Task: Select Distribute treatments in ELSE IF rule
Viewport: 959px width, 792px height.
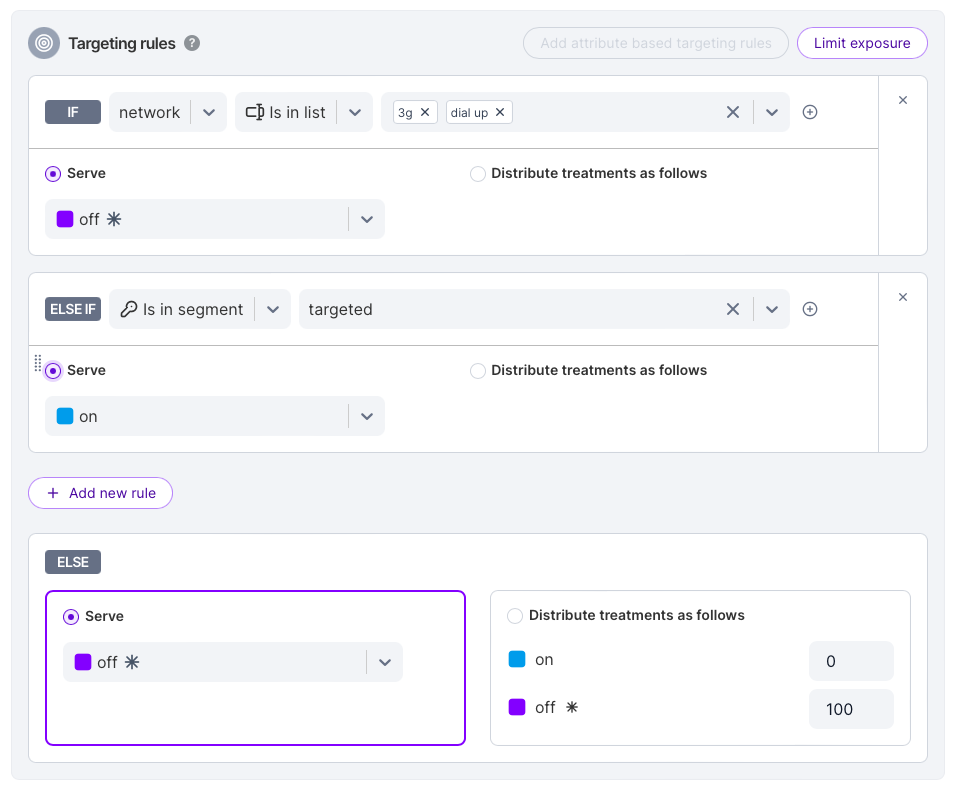Action: click(x=478, y=371)
